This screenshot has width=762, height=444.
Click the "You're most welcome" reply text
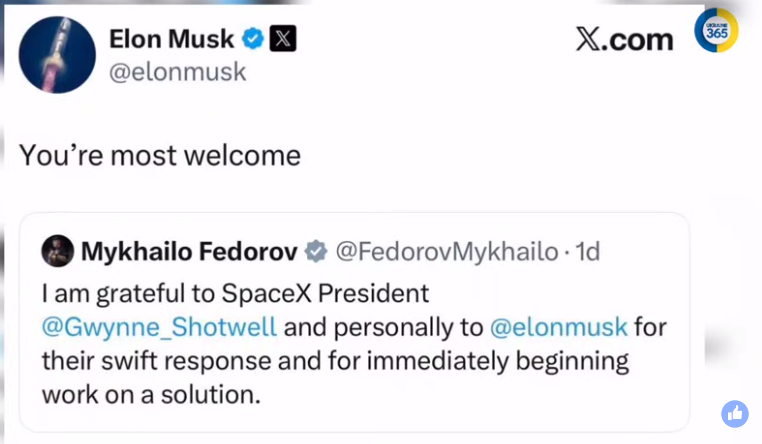coord(160,155)
